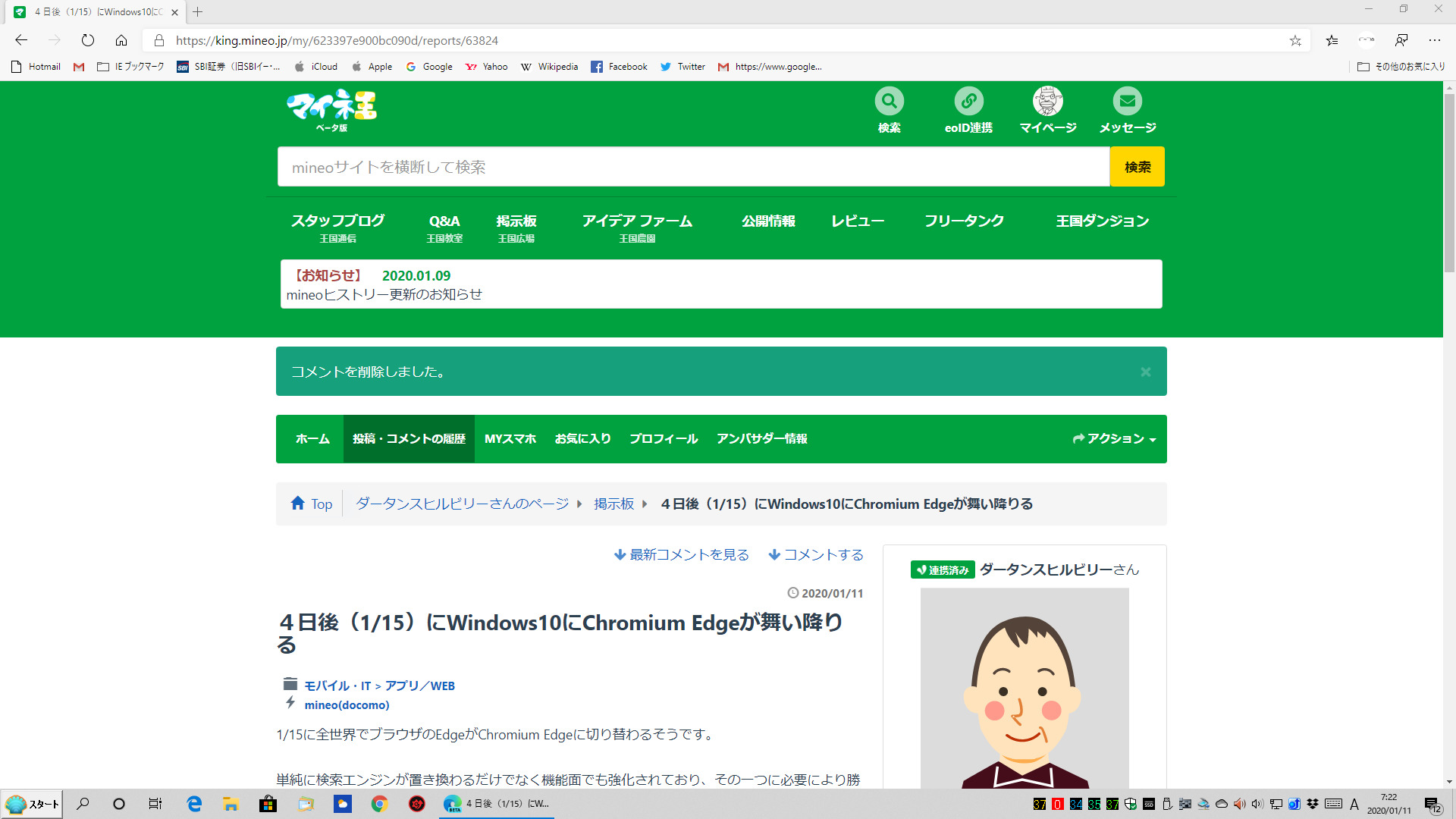Click the home icon beside Top
The width and height of the screenshot is (1456, 819).
[x=298, y=504]
